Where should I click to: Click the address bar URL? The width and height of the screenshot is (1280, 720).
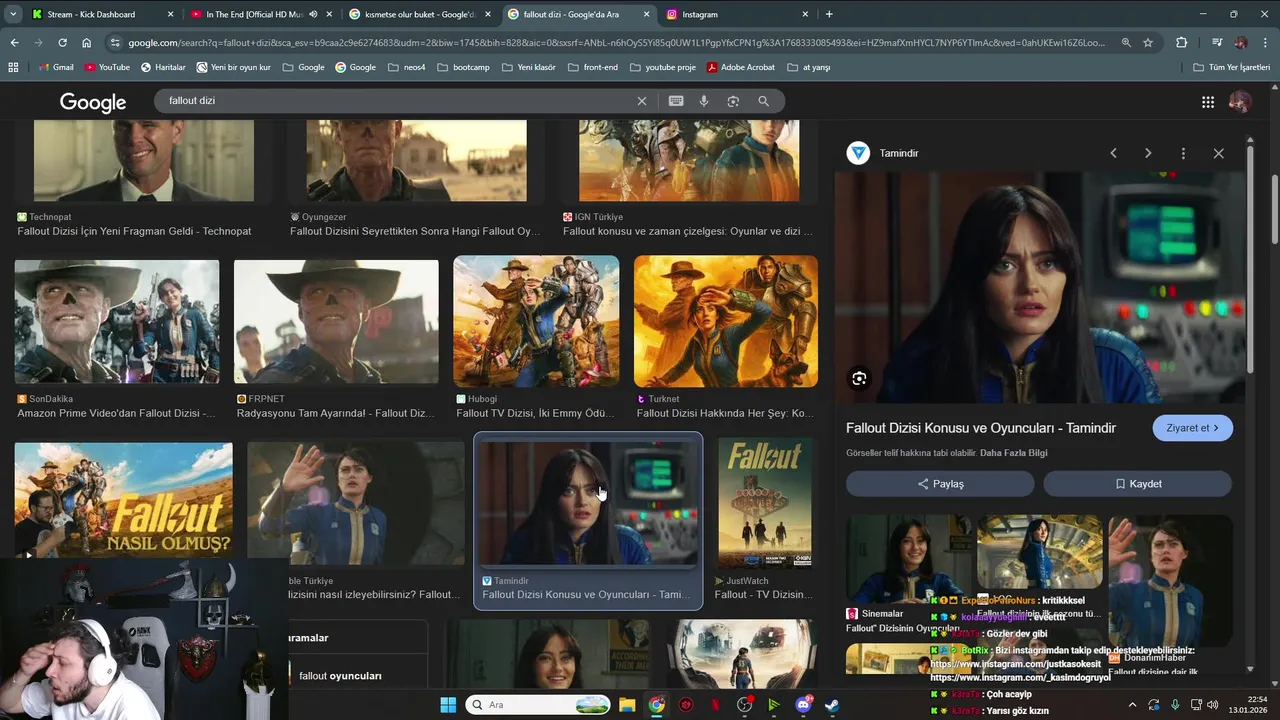pos(617,43)
